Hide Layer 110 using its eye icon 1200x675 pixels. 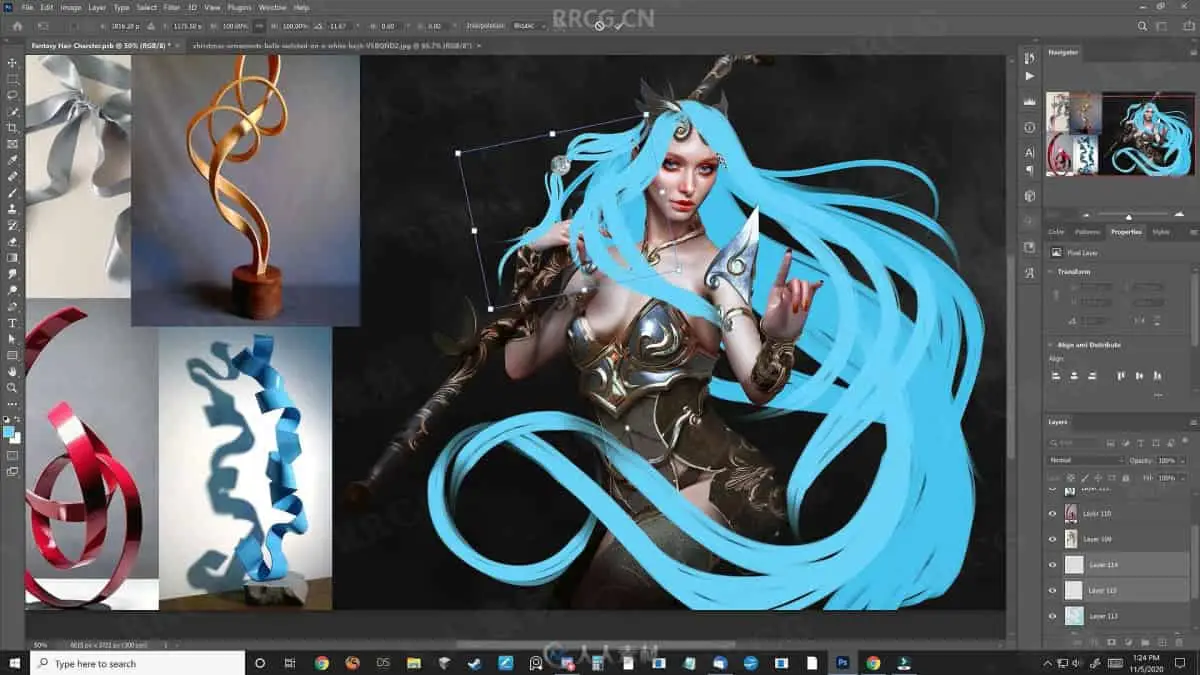click(1052, 513)
